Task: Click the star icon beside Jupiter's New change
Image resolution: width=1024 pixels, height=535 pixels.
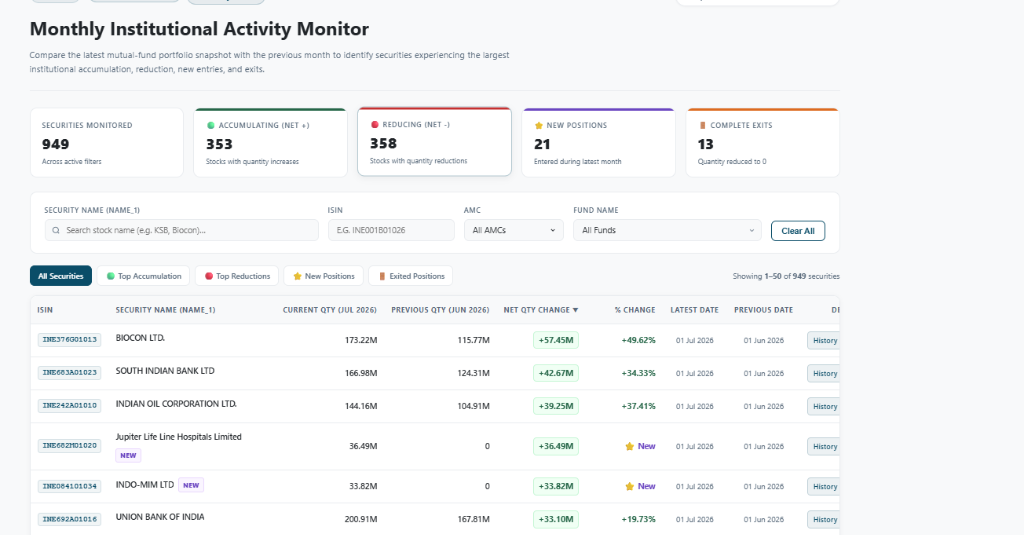Action: coord(630,446)
